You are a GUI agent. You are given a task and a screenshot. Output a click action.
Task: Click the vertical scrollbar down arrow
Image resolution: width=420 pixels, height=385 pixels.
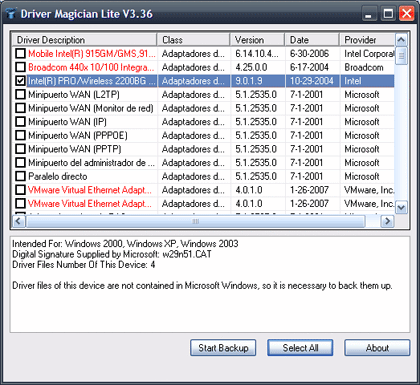(401, 207)
